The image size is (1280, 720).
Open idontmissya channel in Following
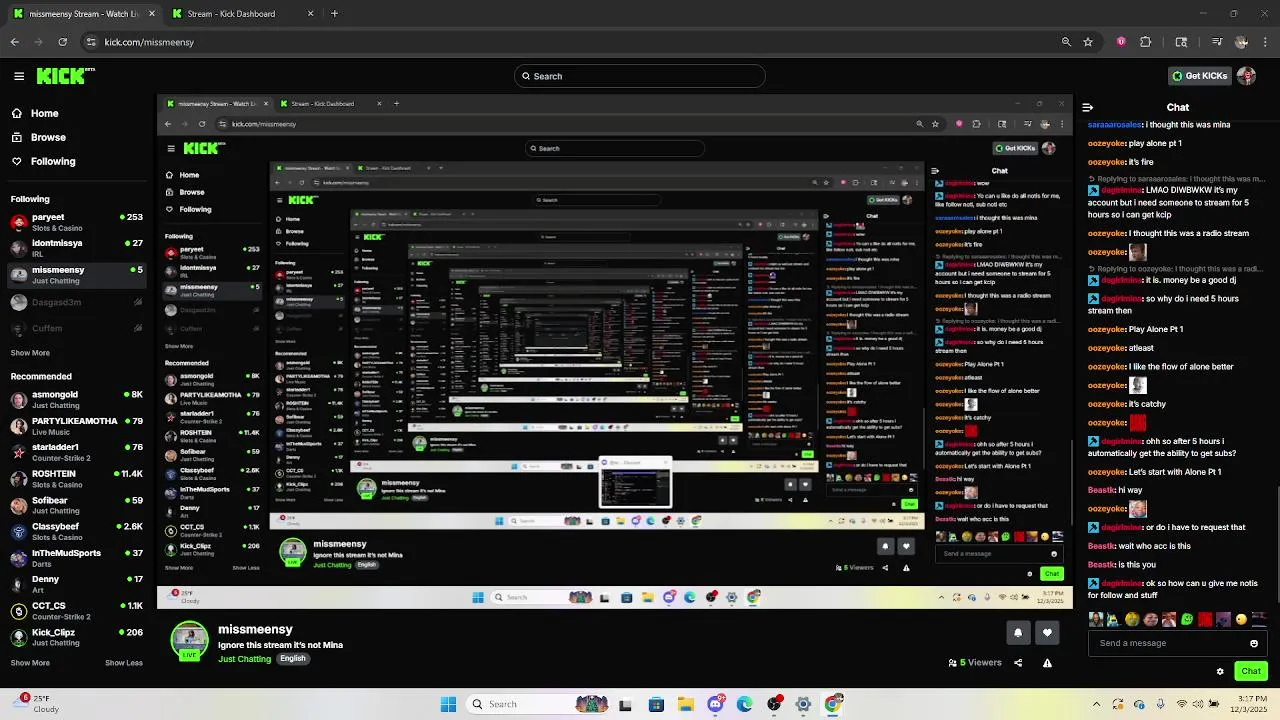pos(76,248)
